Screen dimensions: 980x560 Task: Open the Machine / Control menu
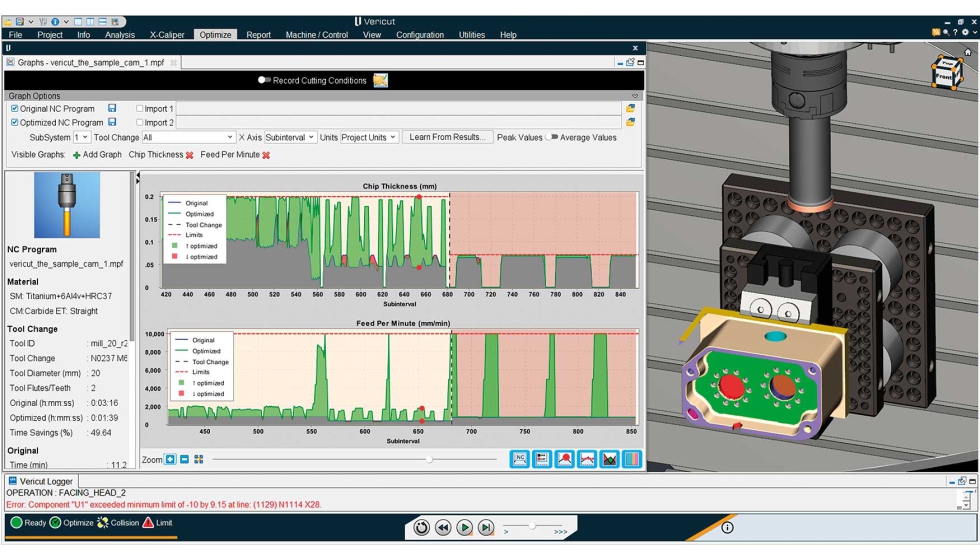pos(317,34)
